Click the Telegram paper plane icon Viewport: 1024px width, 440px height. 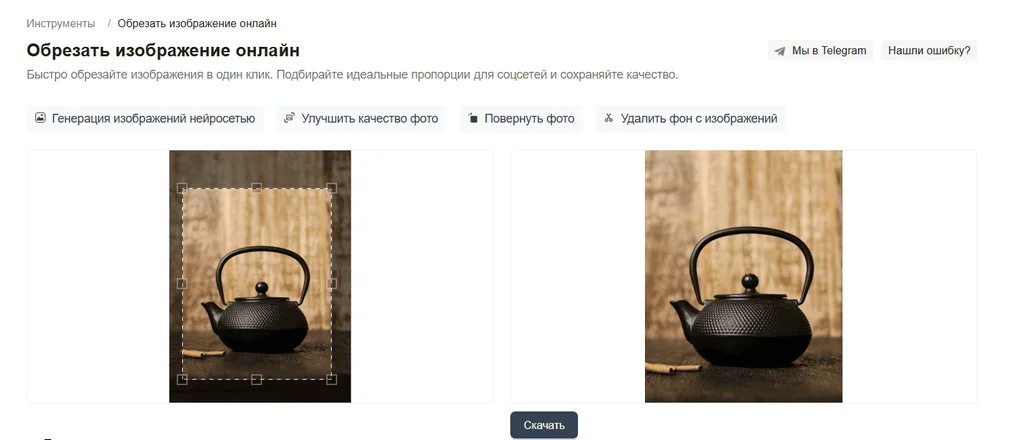[x=780, y=51]
